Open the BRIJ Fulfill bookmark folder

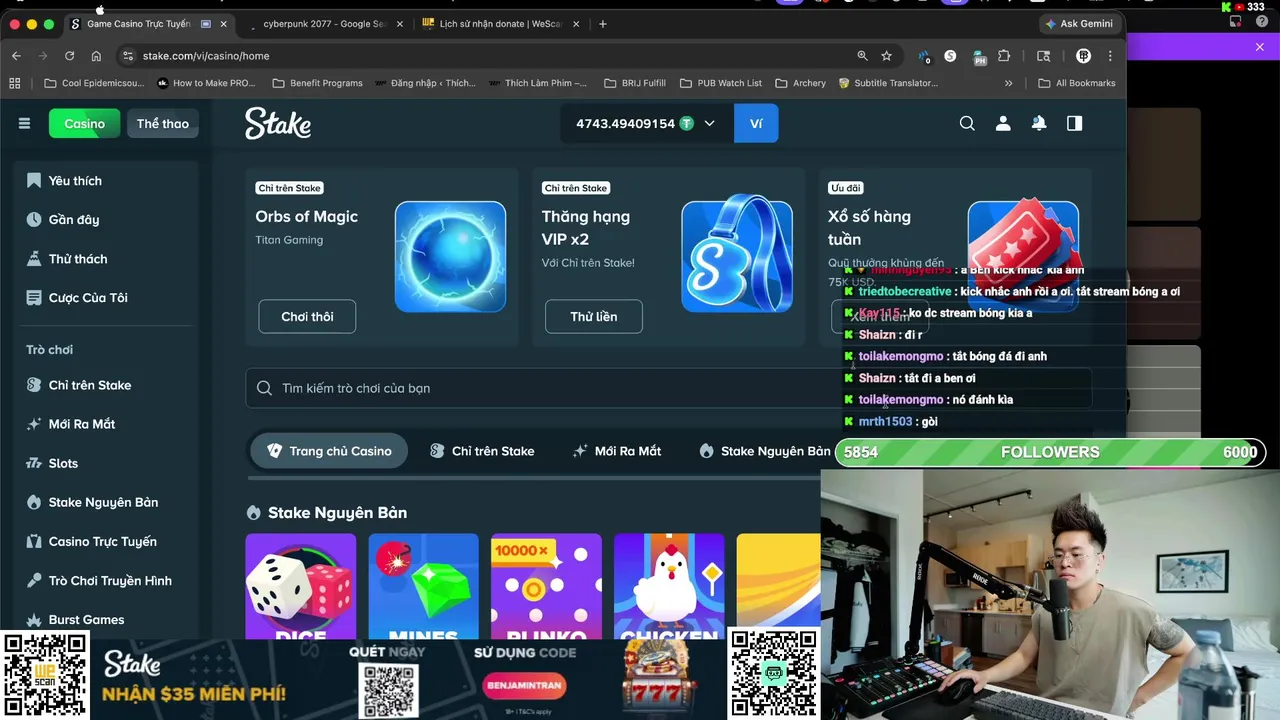coord(636,83)
